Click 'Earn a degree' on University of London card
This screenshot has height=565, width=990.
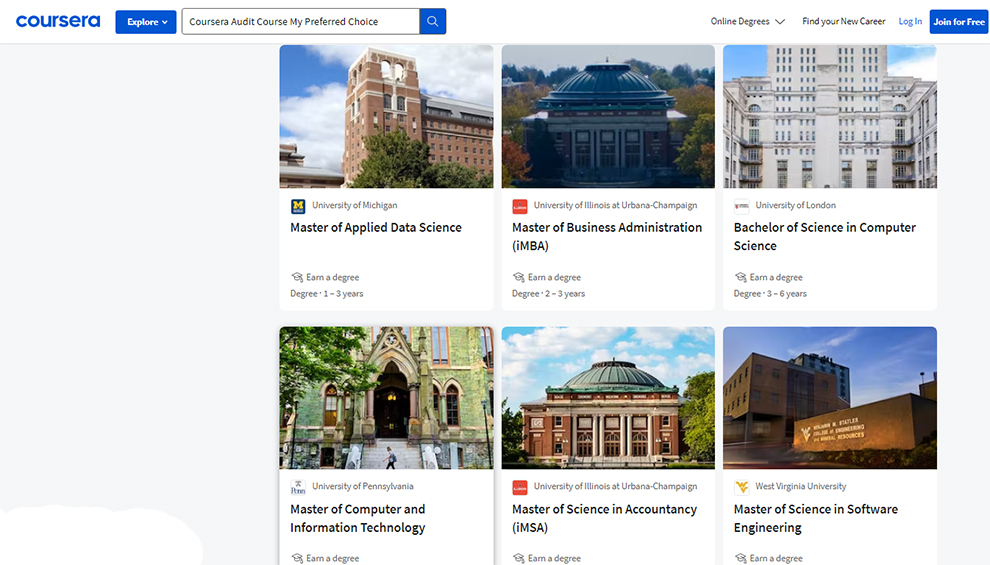click(x=776, y=277)
